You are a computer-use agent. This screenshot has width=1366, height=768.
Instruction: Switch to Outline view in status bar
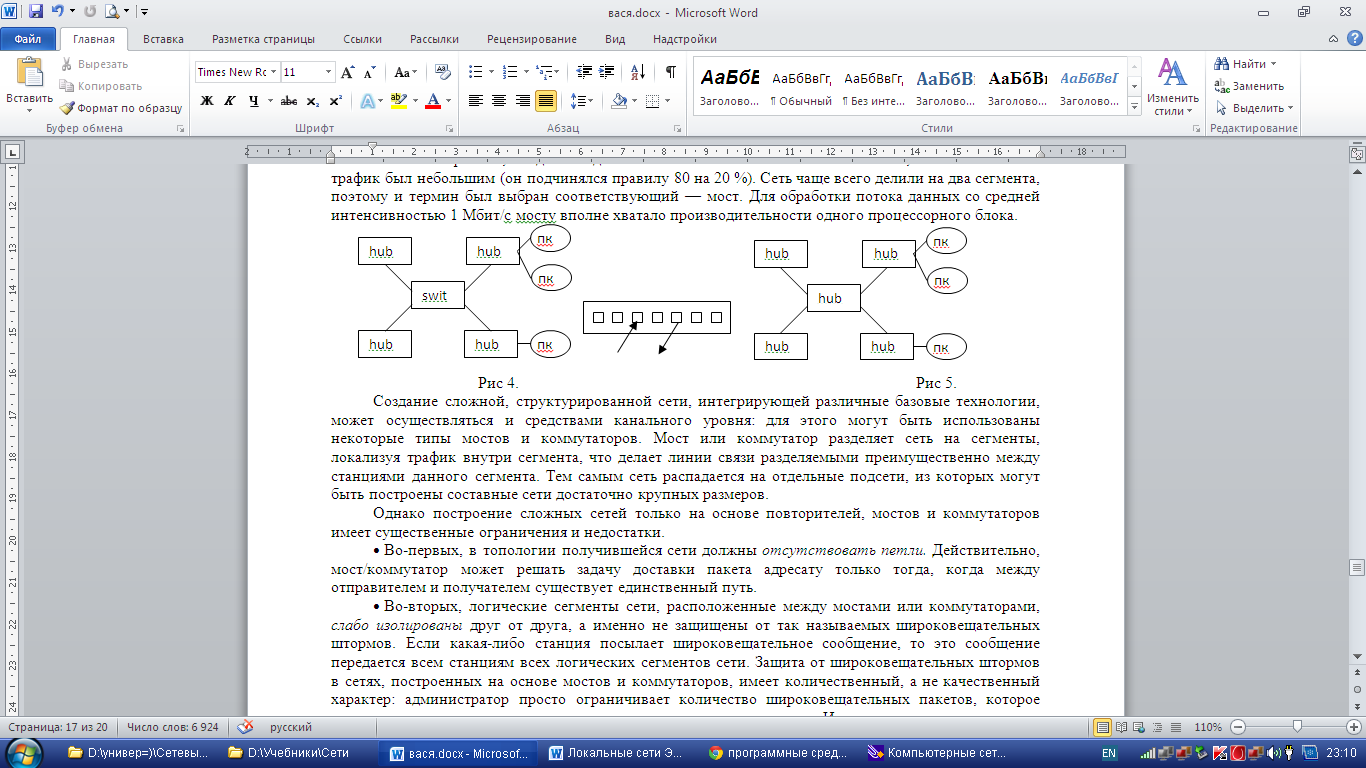coord(1157,727)
